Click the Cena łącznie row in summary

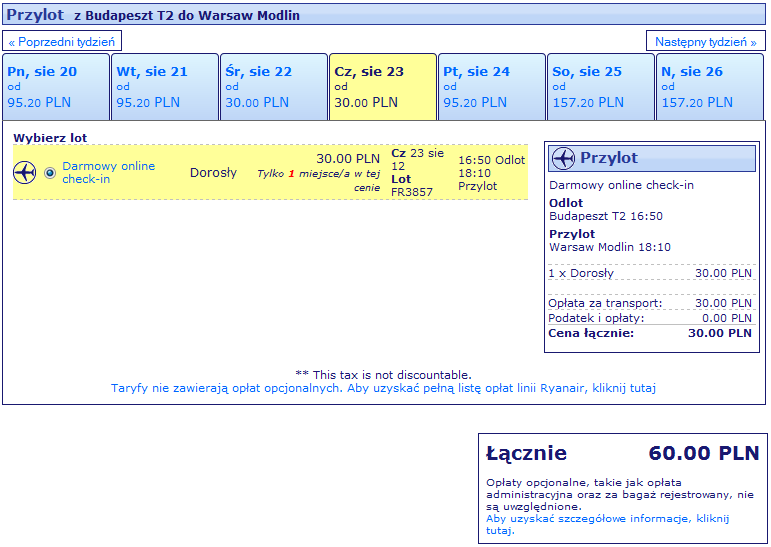(650, 333)
